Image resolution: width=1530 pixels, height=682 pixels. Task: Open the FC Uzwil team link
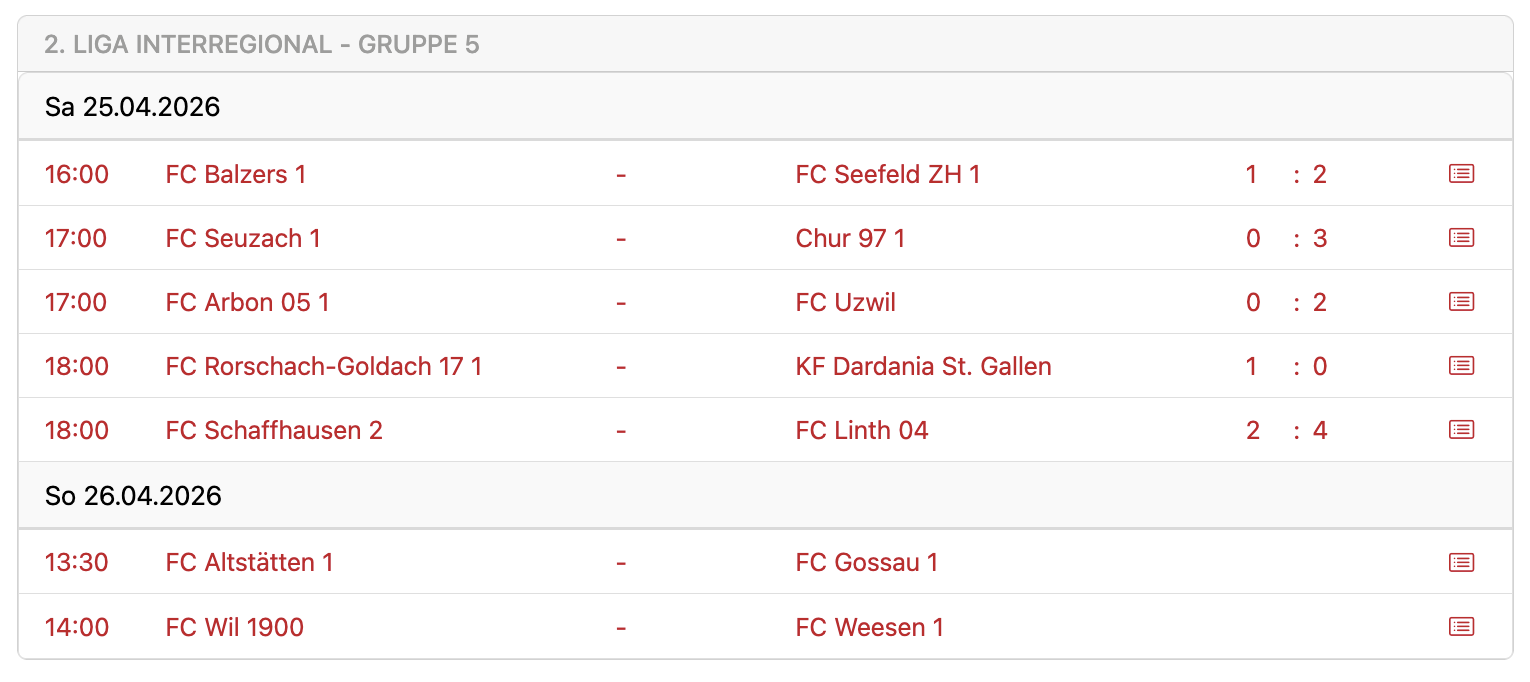tap(845, 303)
